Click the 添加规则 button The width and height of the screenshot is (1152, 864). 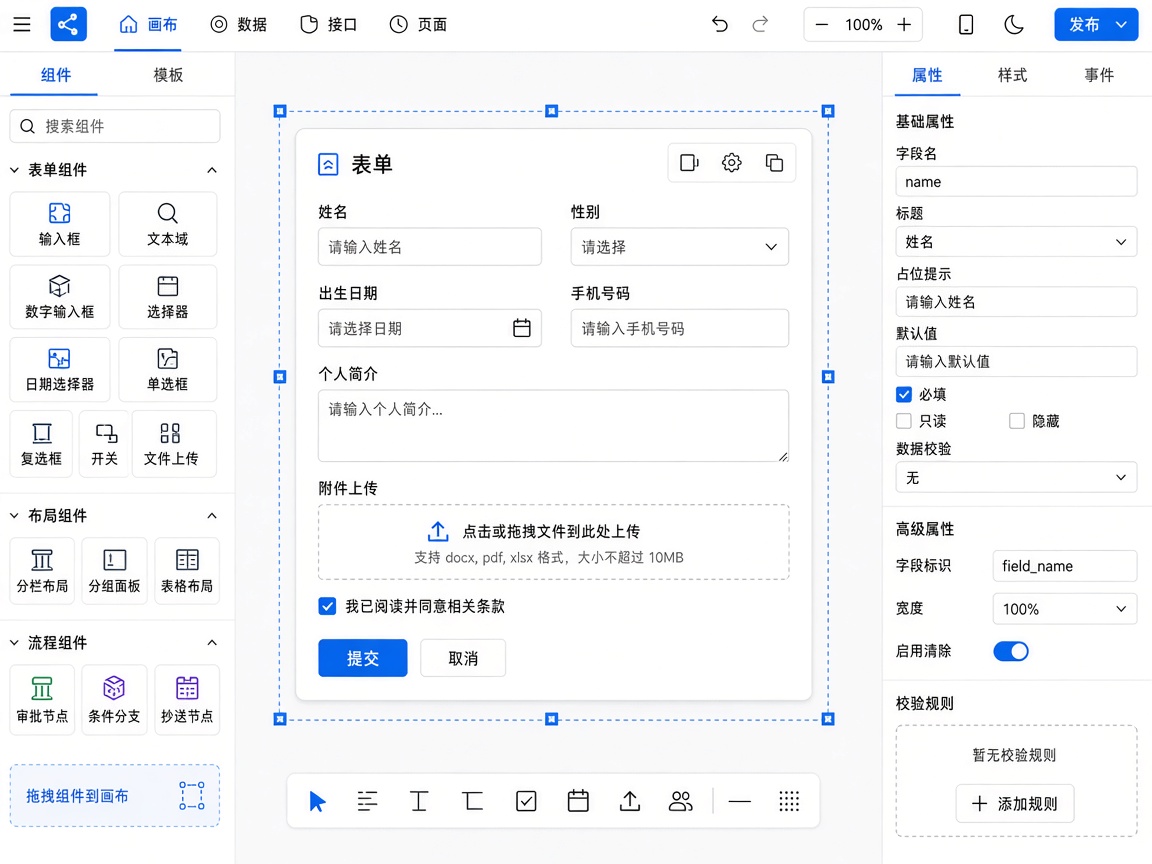click(x=1015, y=804)
